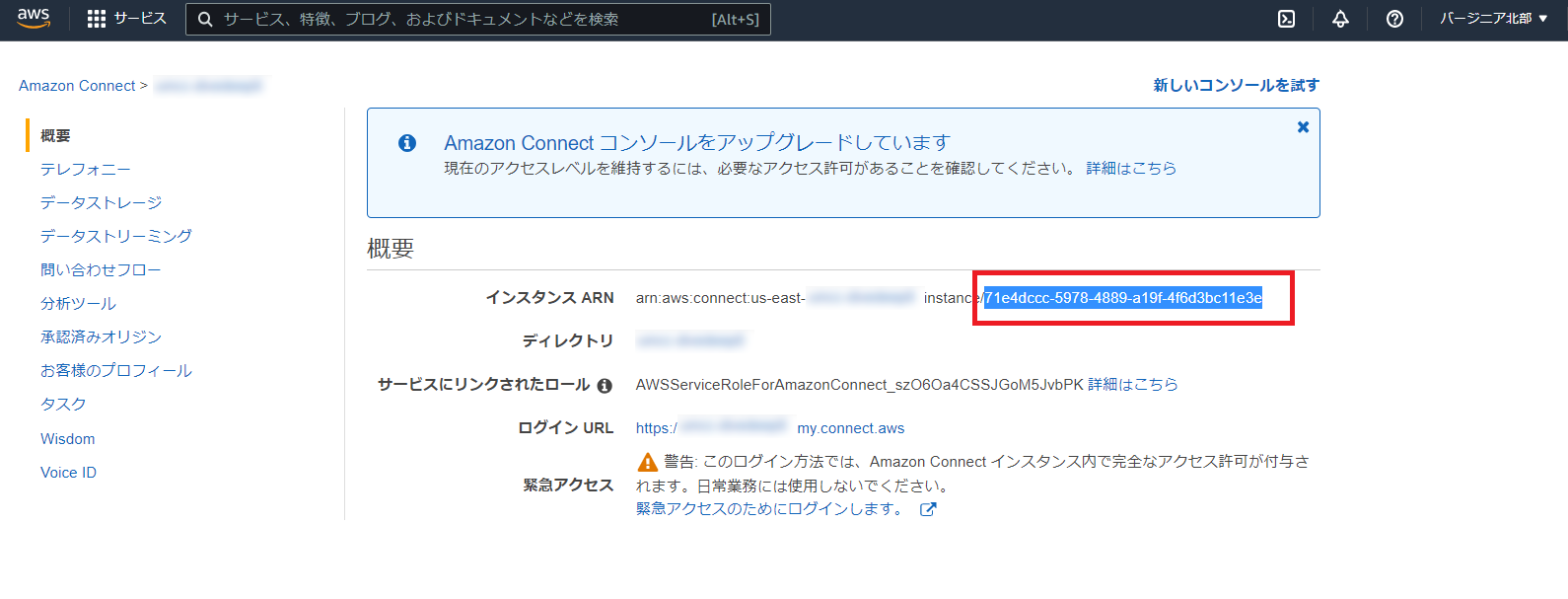Click the インスタンス ARN label
Screen dimensions: 1568x599
click(x=549, y=298)
